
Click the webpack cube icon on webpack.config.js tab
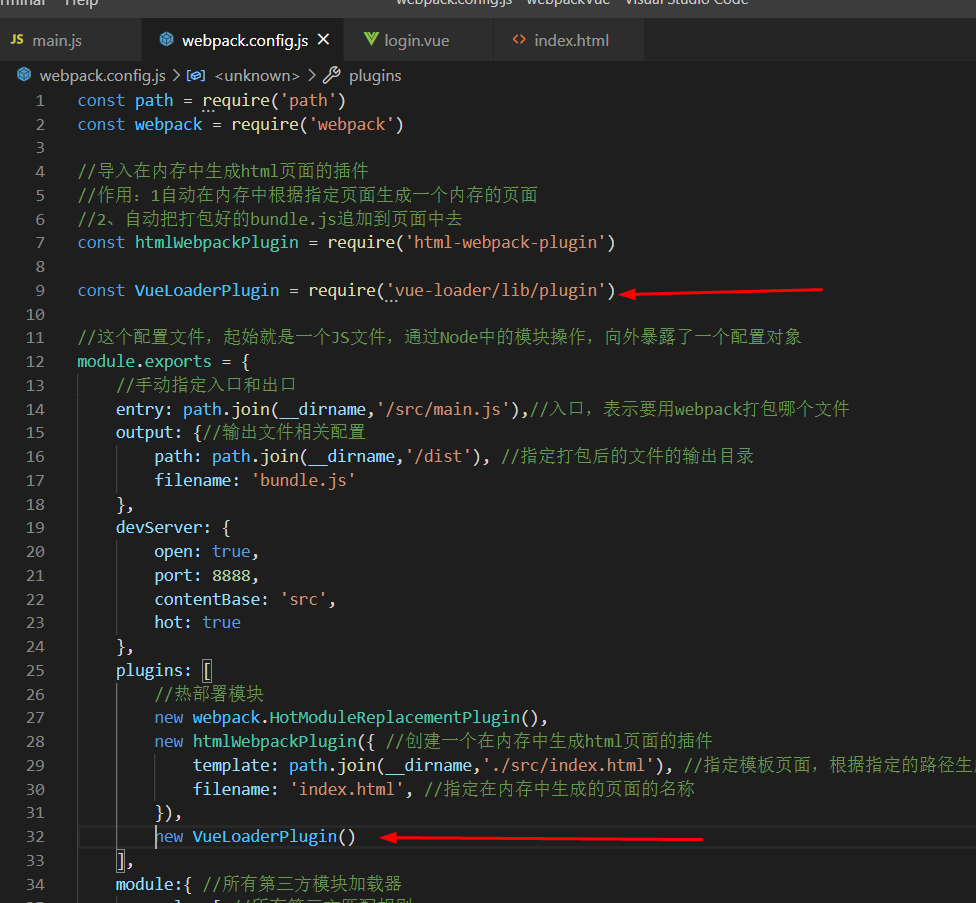(166, 41)
